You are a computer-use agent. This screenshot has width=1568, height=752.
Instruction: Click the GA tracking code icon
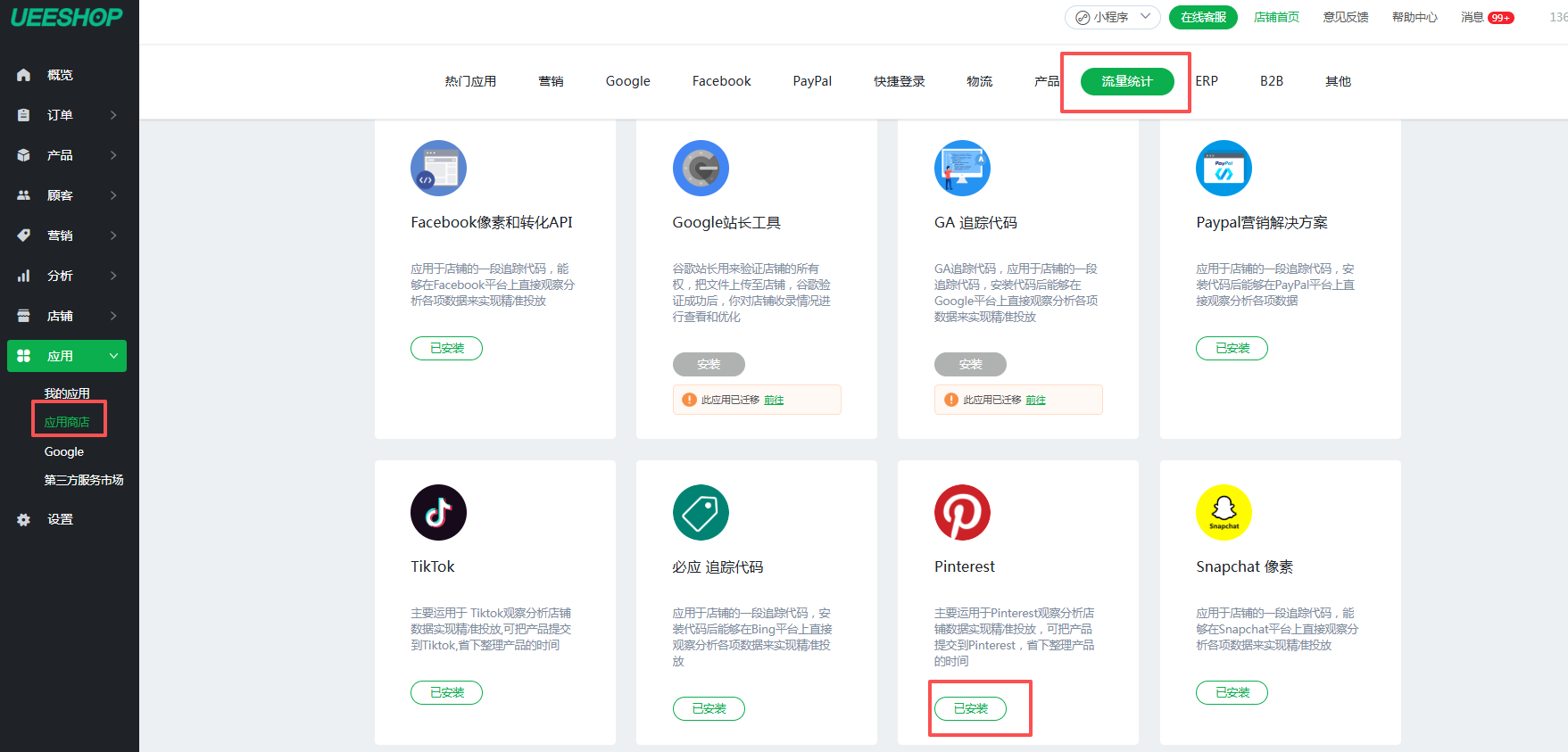(961, 168)
